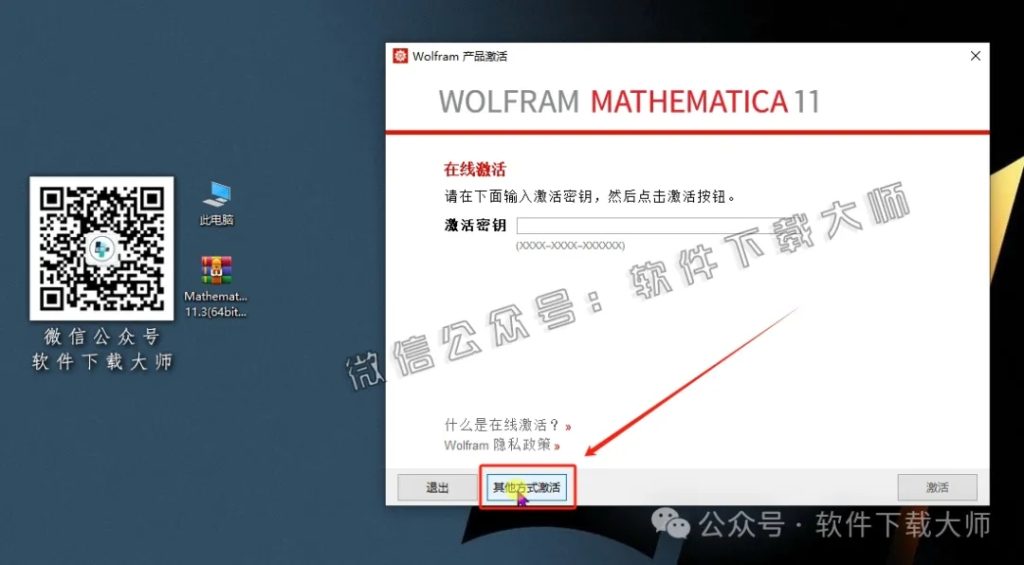The height and width of the screenshot is (565, 1024).
Task: Select the Mathematica 11.3 archive desktop icon
Action: coord(216,285)
